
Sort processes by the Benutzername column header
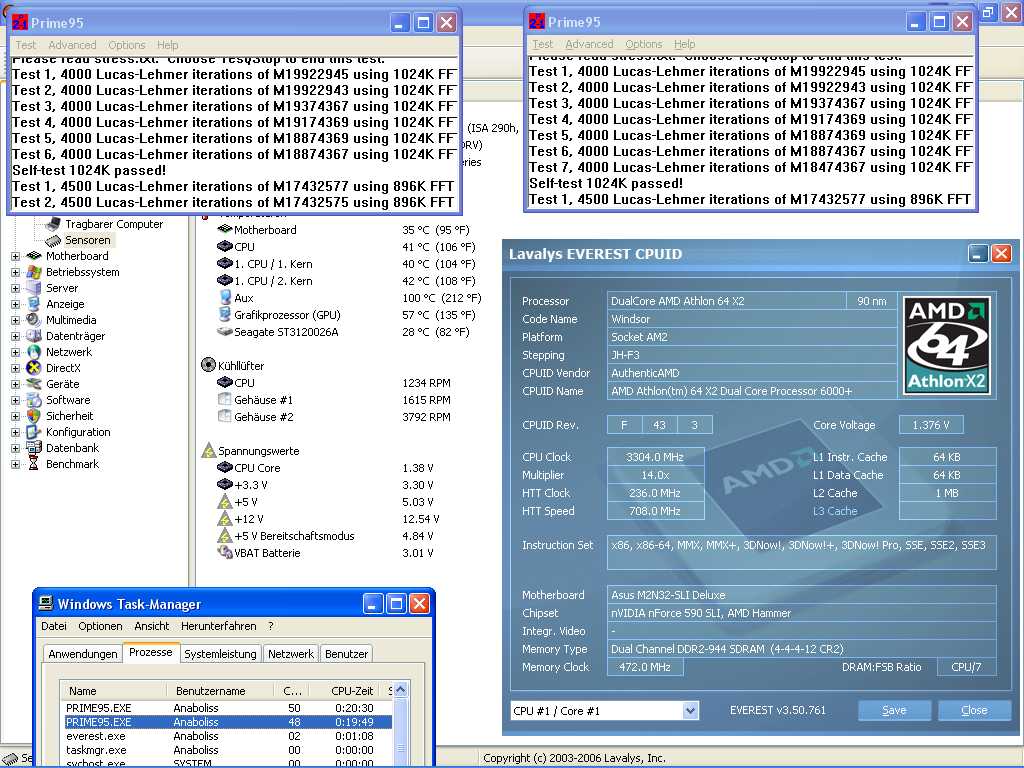coord(219,690)
